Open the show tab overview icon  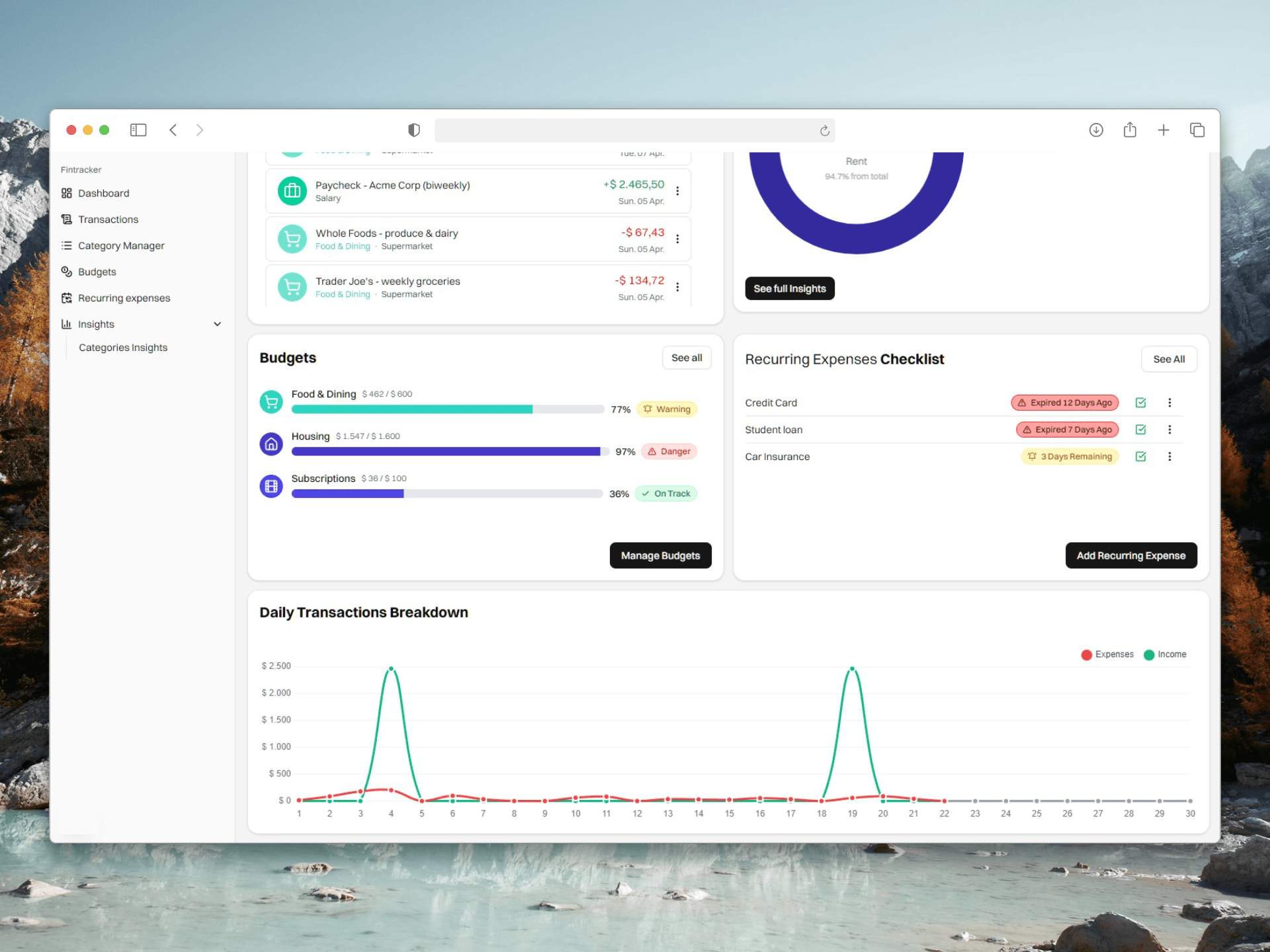pos(1197,130)
